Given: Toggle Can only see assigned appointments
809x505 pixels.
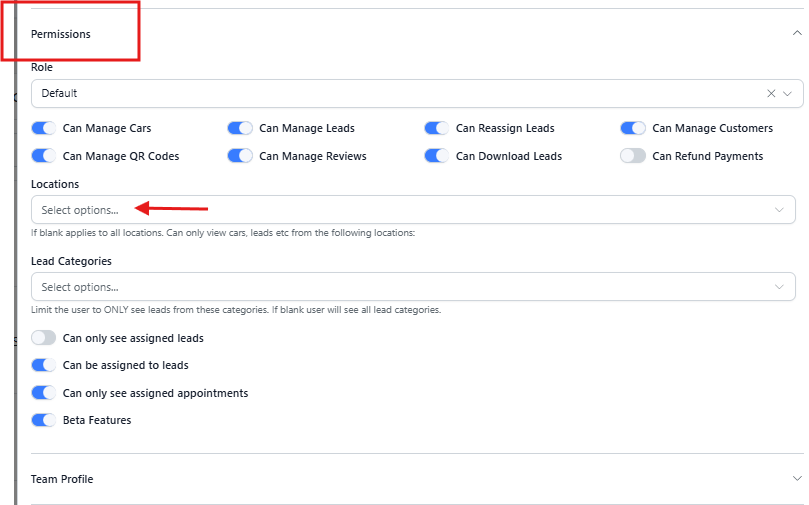Looking at the screenshot, I should pyautogui.click(x=44, y=393).
